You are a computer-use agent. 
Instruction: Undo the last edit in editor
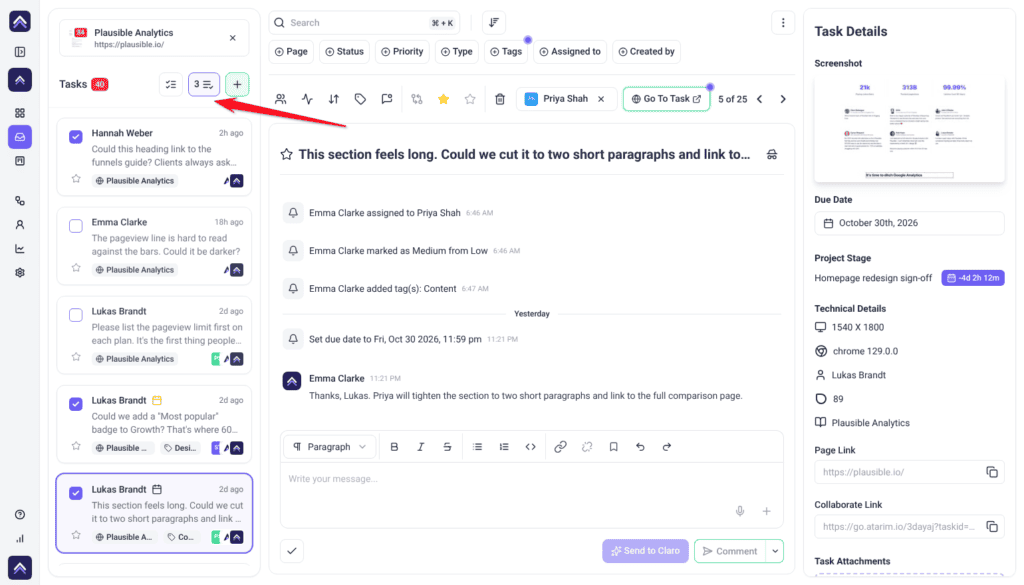coord(640,447)
